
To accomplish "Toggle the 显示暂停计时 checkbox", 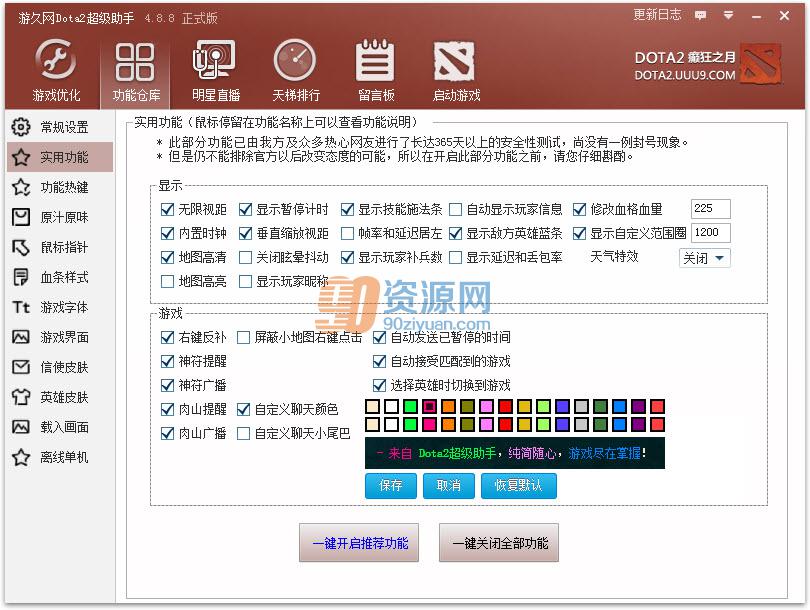I will coord(245,209).
